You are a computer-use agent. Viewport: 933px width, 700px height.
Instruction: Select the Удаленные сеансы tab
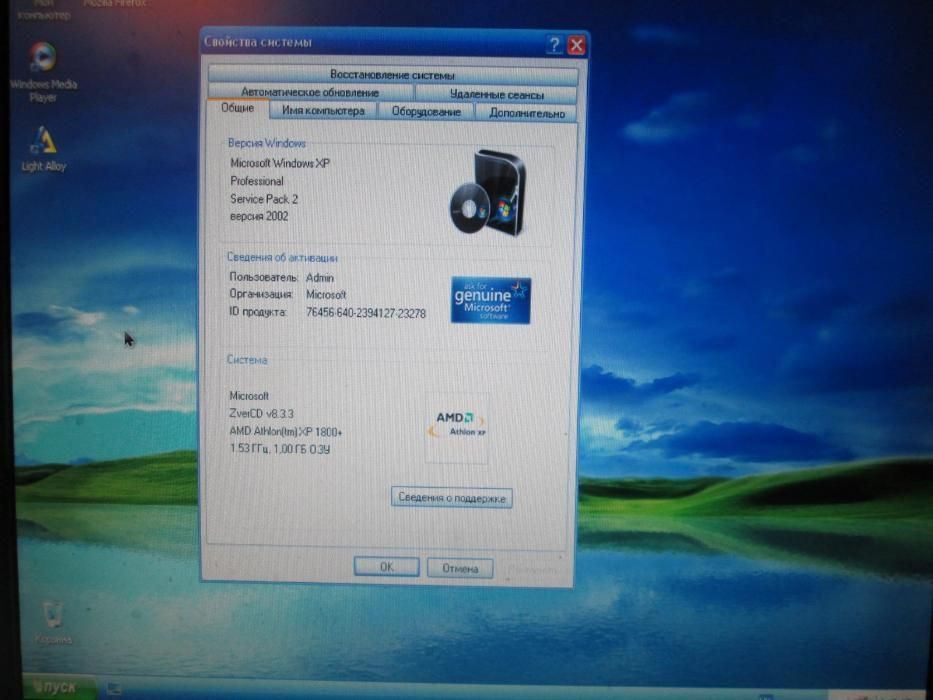[x=496, y=94]
